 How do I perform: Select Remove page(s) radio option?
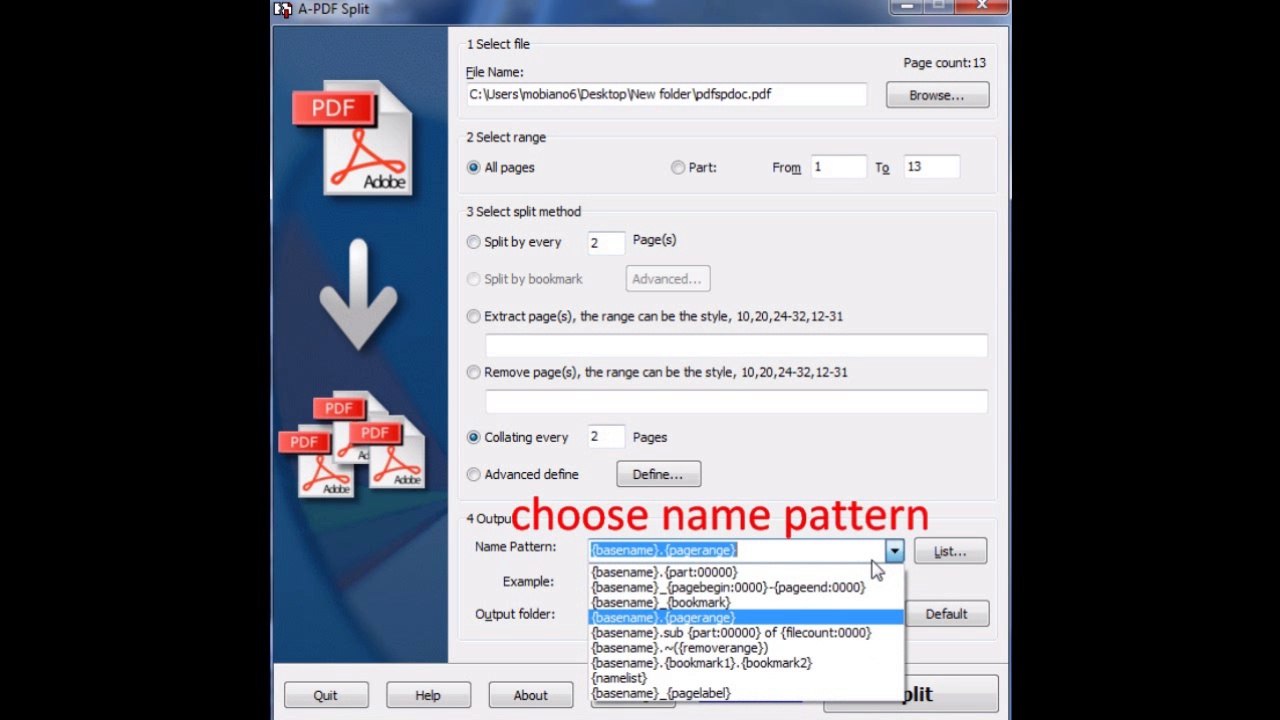[473, 372]
